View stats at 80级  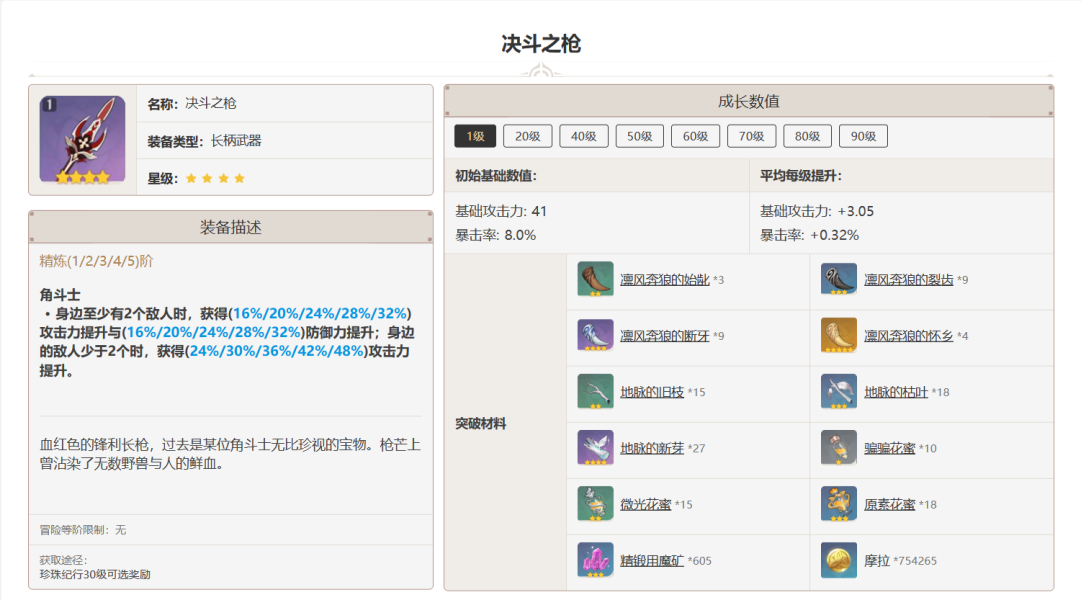pyautogui.click(x=807, y=136)
